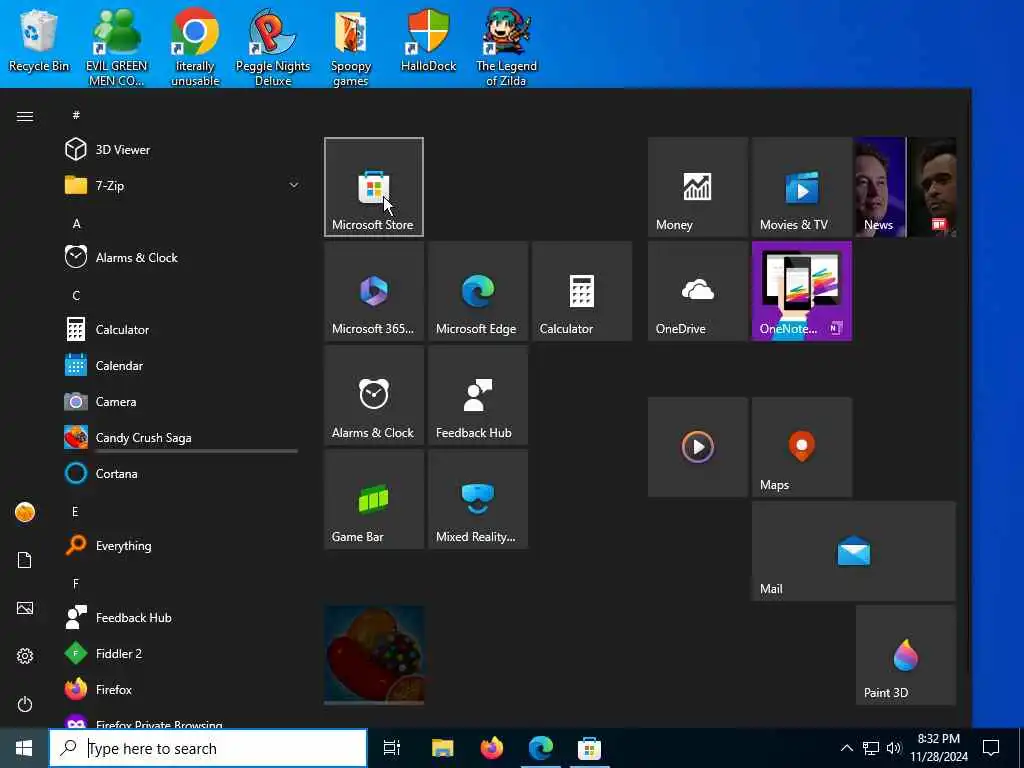Open the Candy Crush tile image
The image size is (1024, 768).
point(374,655)
